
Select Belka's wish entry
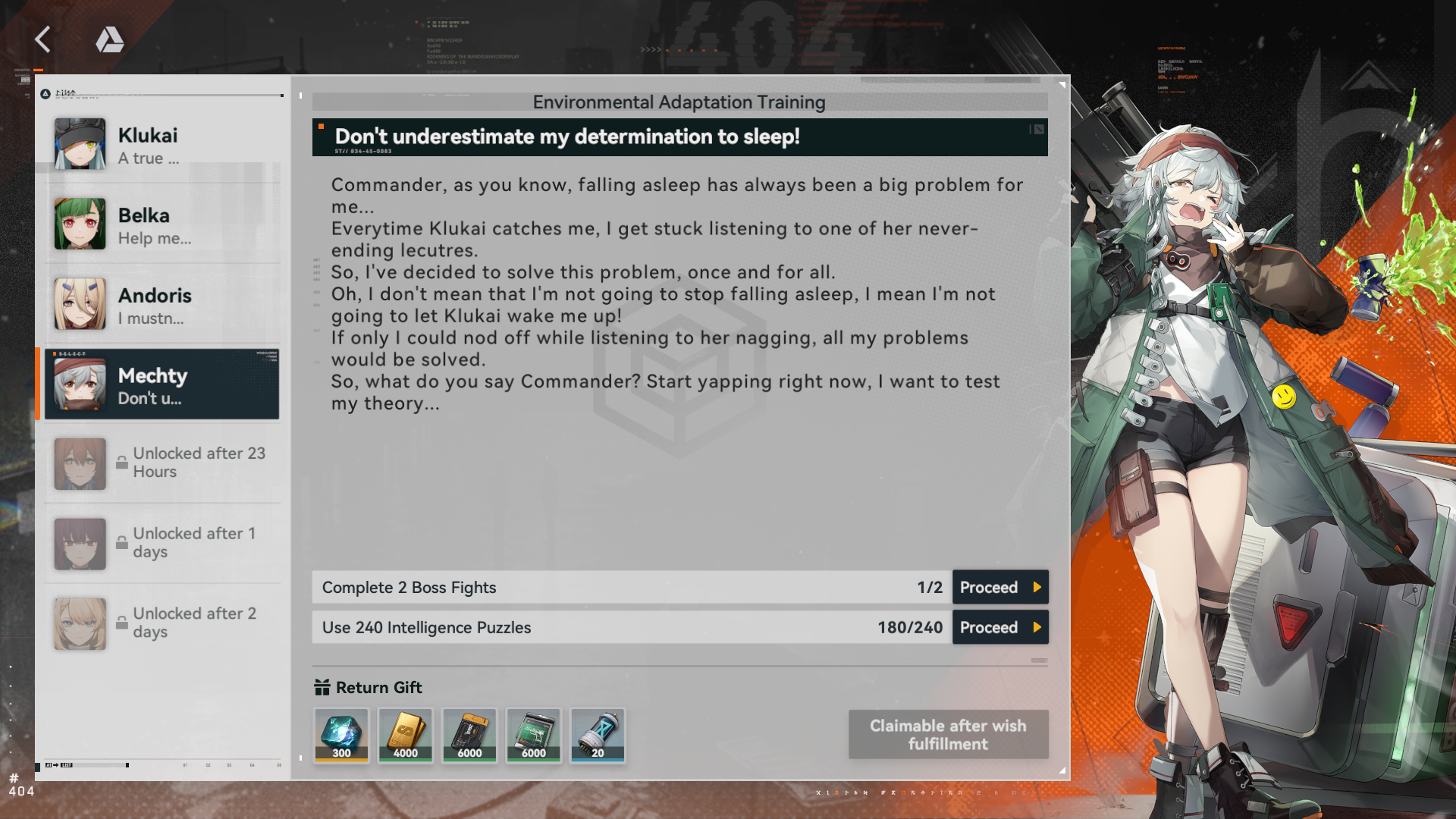(x=162, y=224)
